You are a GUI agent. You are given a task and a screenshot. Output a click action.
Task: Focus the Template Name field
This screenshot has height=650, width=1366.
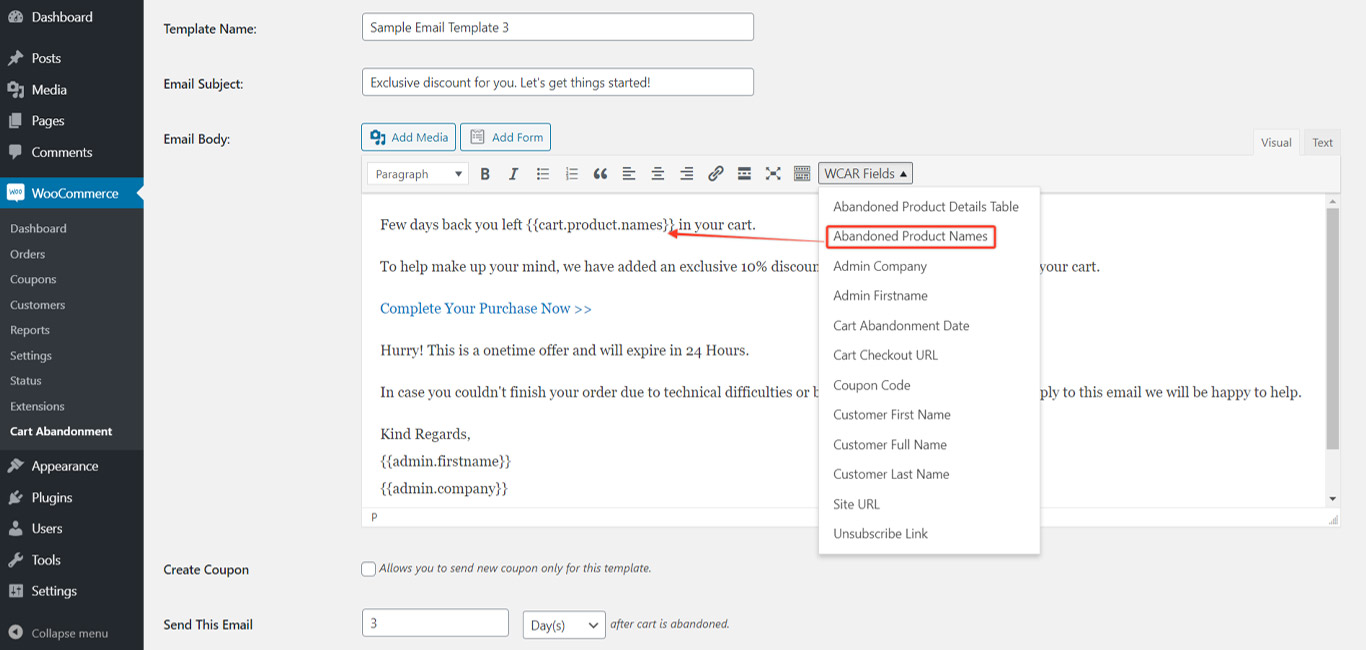tap(558, 27)
